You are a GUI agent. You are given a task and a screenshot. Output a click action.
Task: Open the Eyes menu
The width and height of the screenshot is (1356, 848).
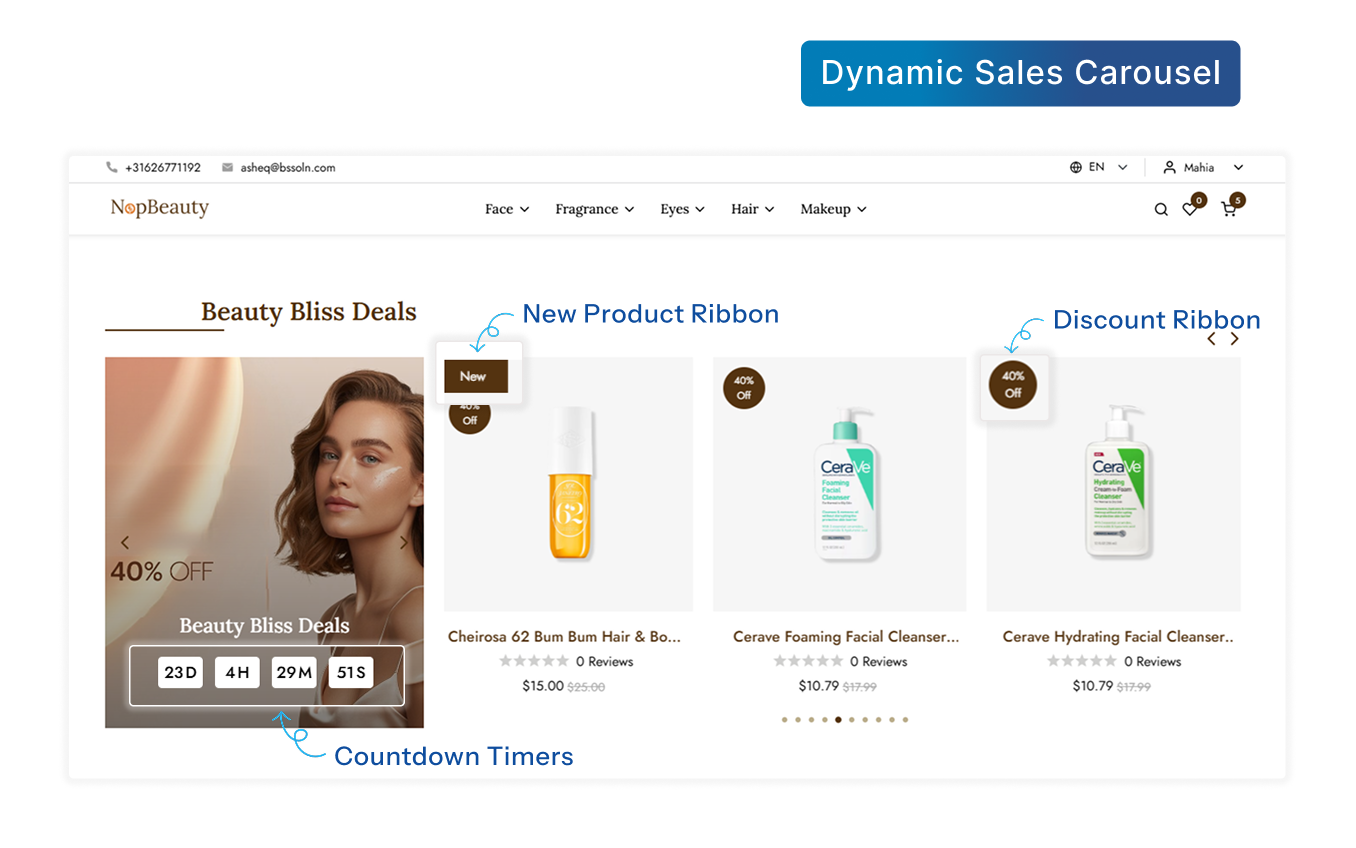pos(683,209)
